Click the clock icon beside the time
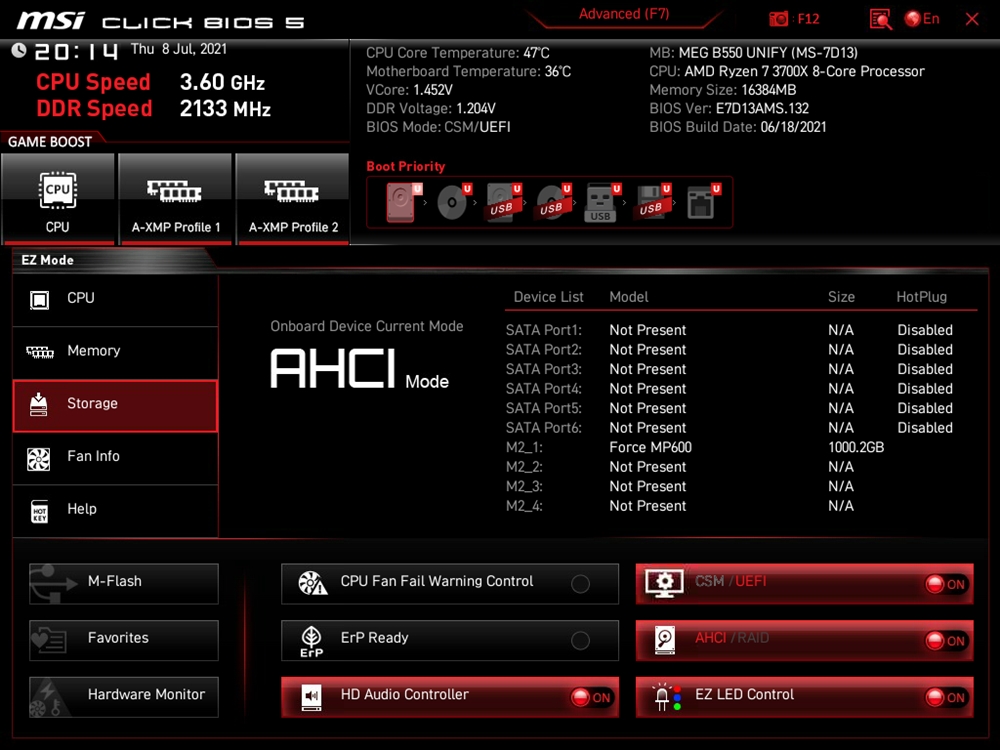Image resolution: width=1000 pixels, height=750 pixels. tap(18, 50)
